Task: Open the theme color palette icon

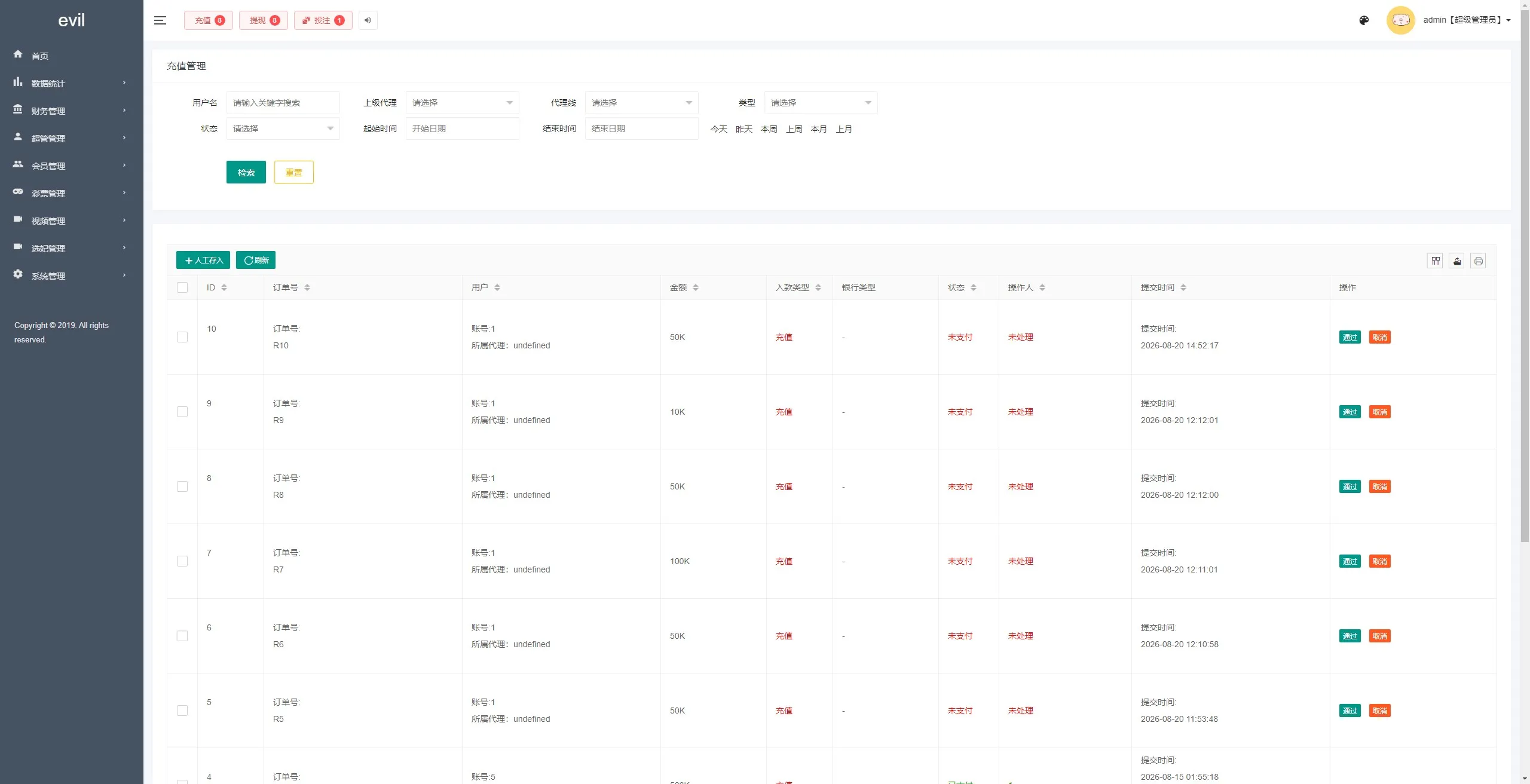Action: coord(1364,20)
